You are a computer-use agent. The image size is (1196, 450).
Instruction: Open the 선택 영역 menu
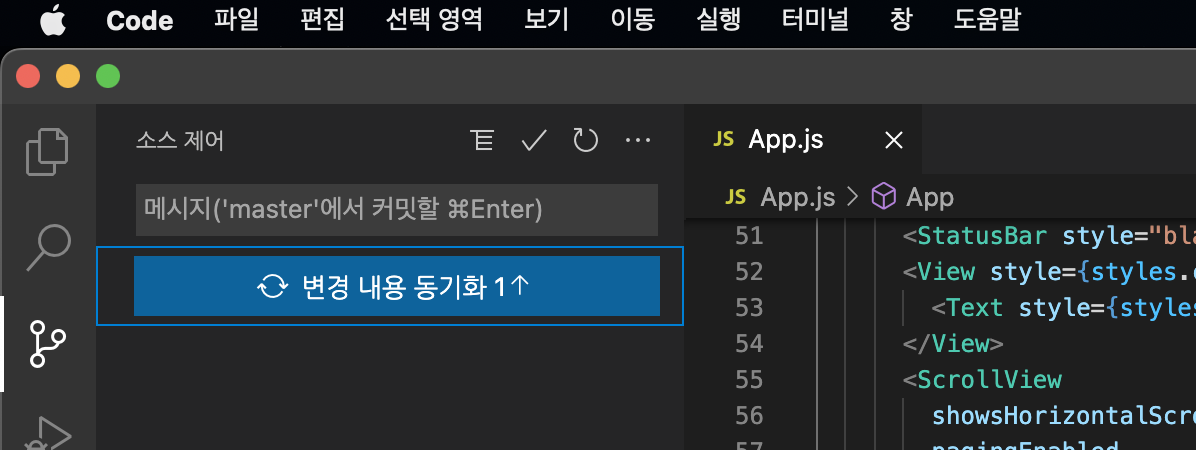[x=434, y=21]
